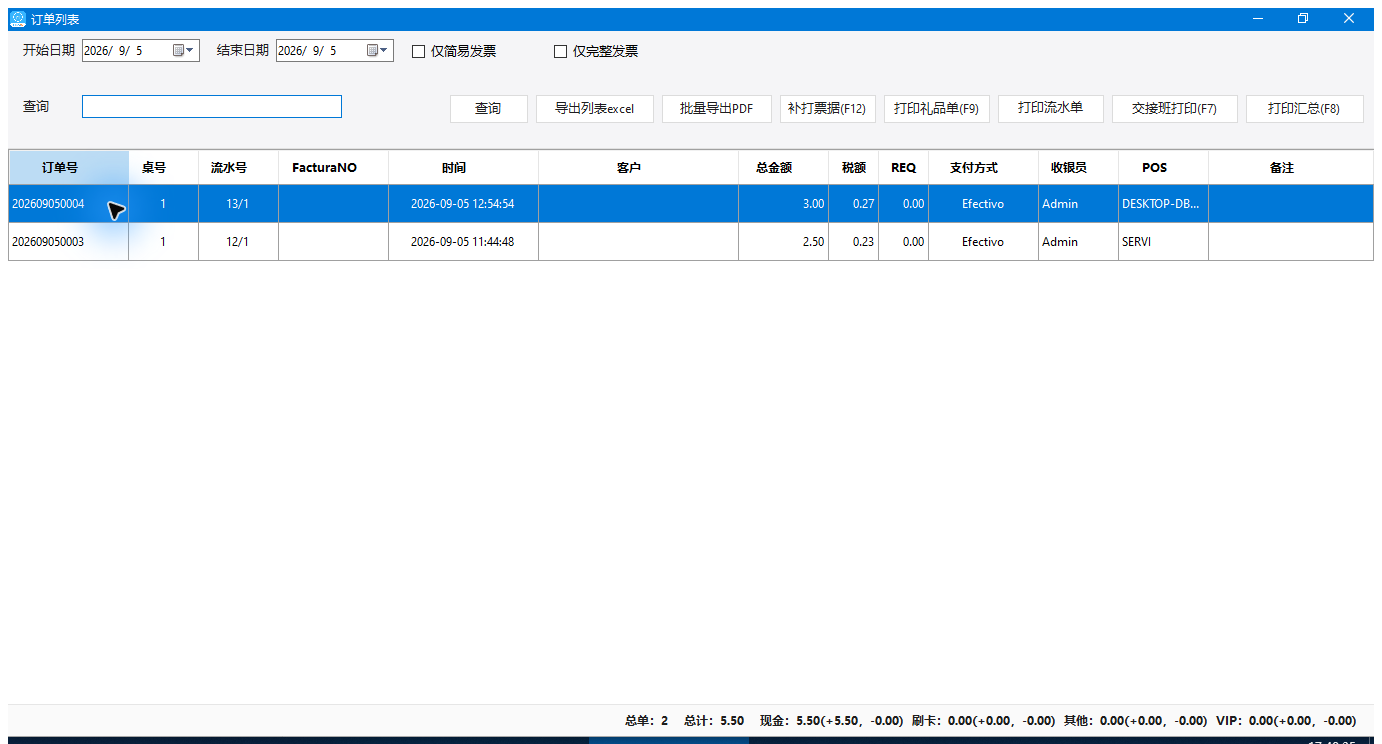Click the 2.50 total amount cell
The width and height of the screenshot is (1382, 744).
tap(784, 242)
